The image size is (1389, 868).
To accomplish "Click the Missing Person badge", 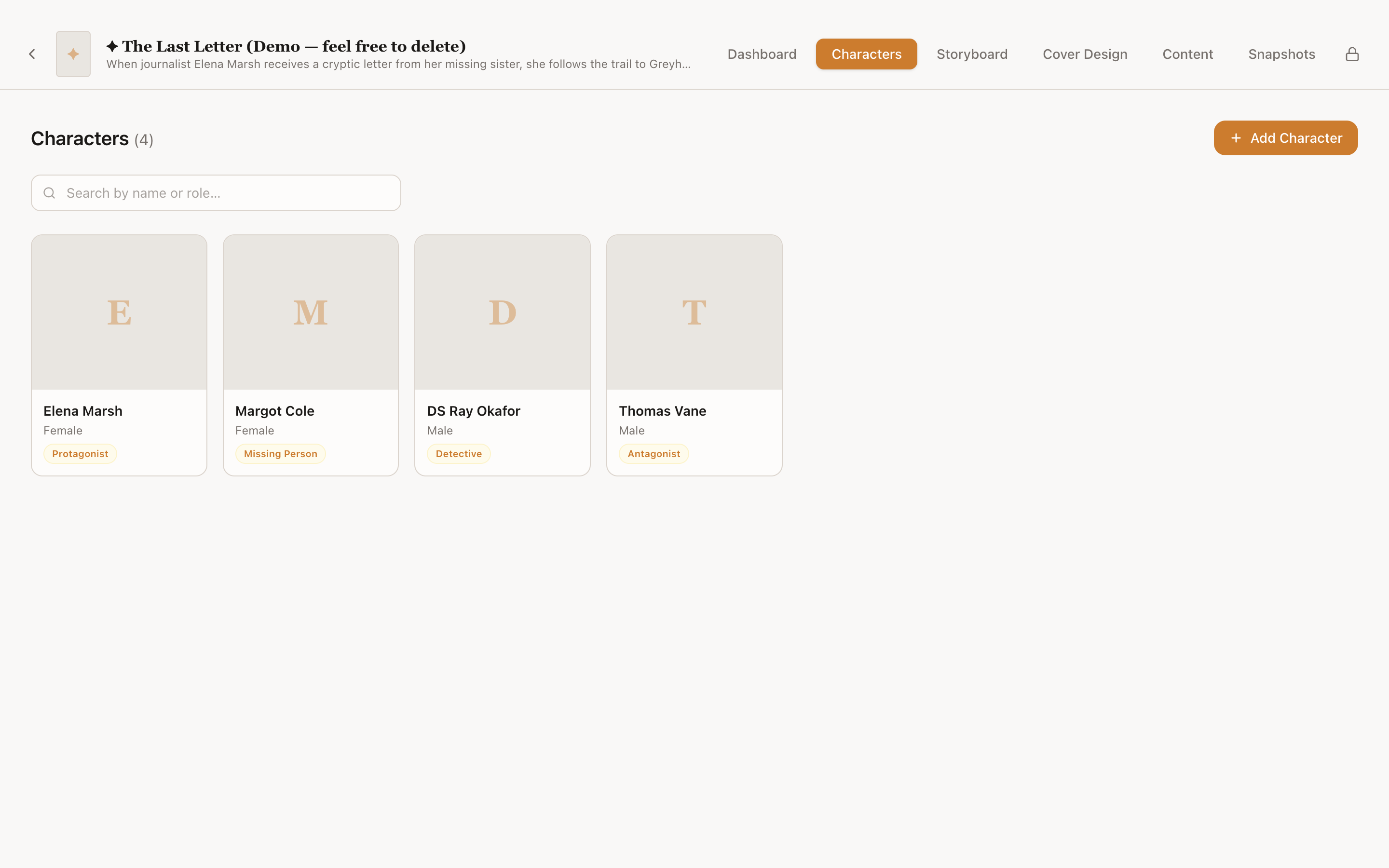I will (281, 453).
